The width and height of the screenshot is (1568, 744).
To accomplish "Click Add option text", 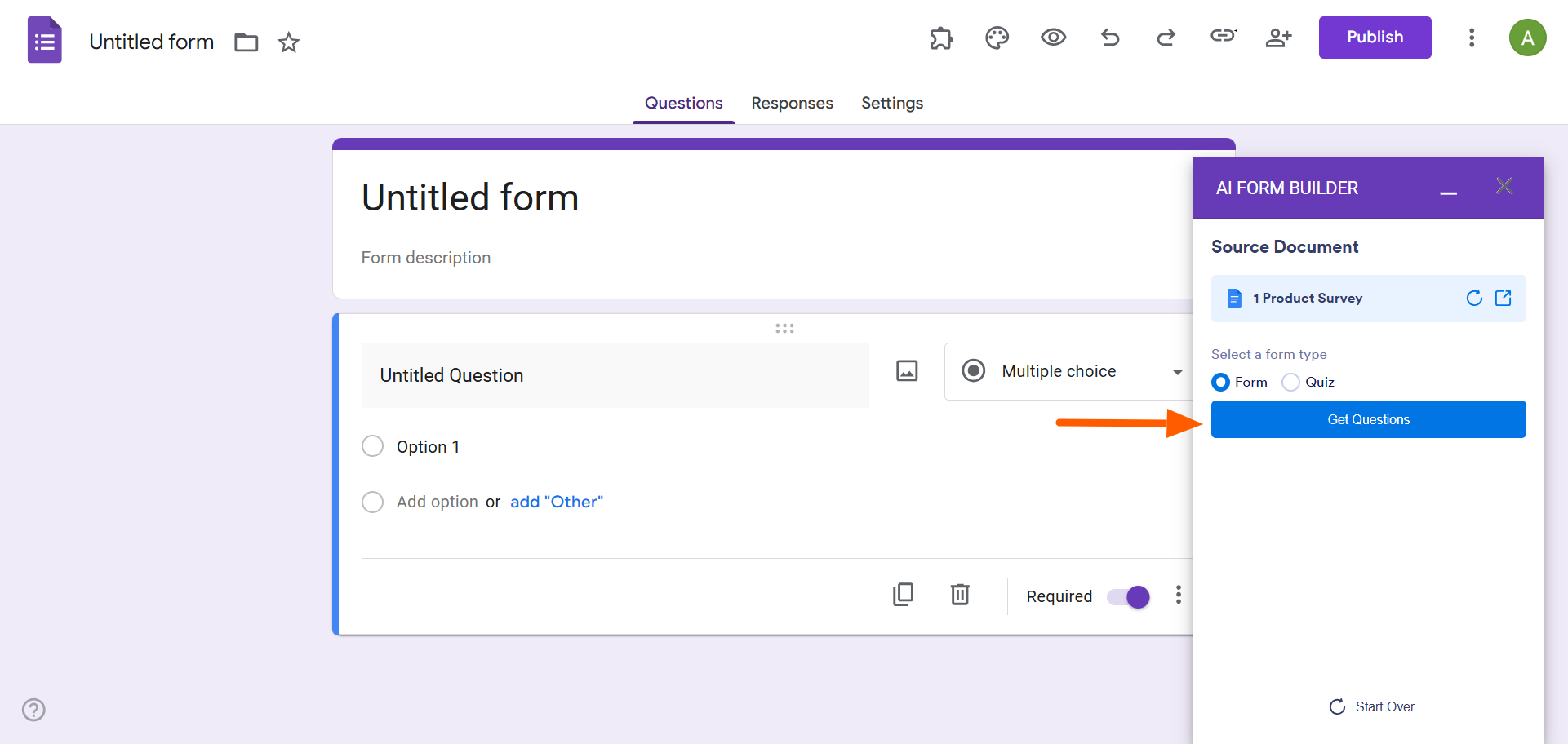I will (x=437, y=502).
